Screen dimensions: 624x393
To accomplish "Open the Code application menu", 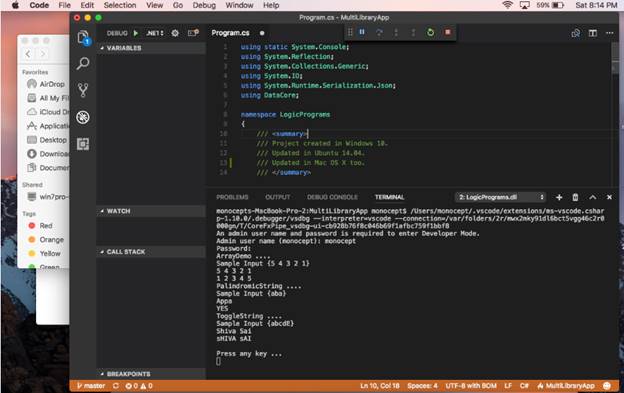I will (x=39, y=5).
